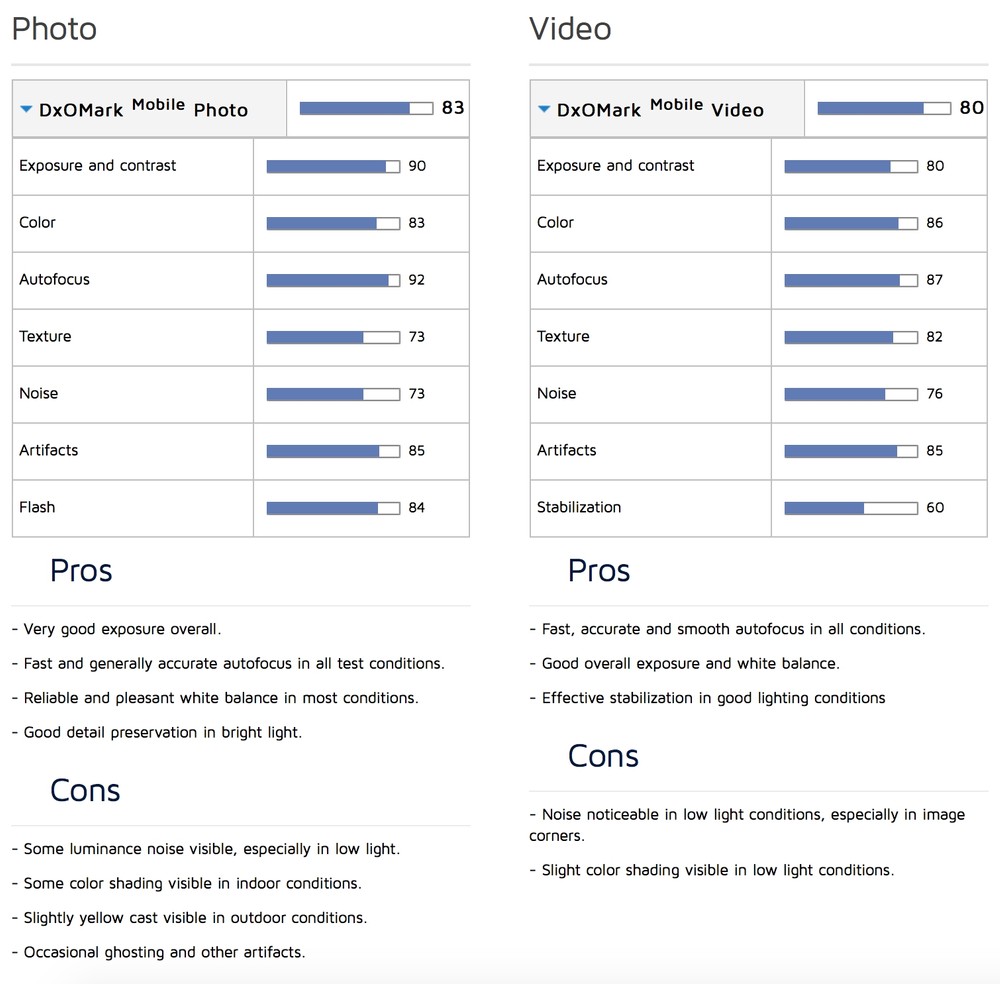Click the Video section heading
Screen dimensions: 1000x984
tap(570, 29)
